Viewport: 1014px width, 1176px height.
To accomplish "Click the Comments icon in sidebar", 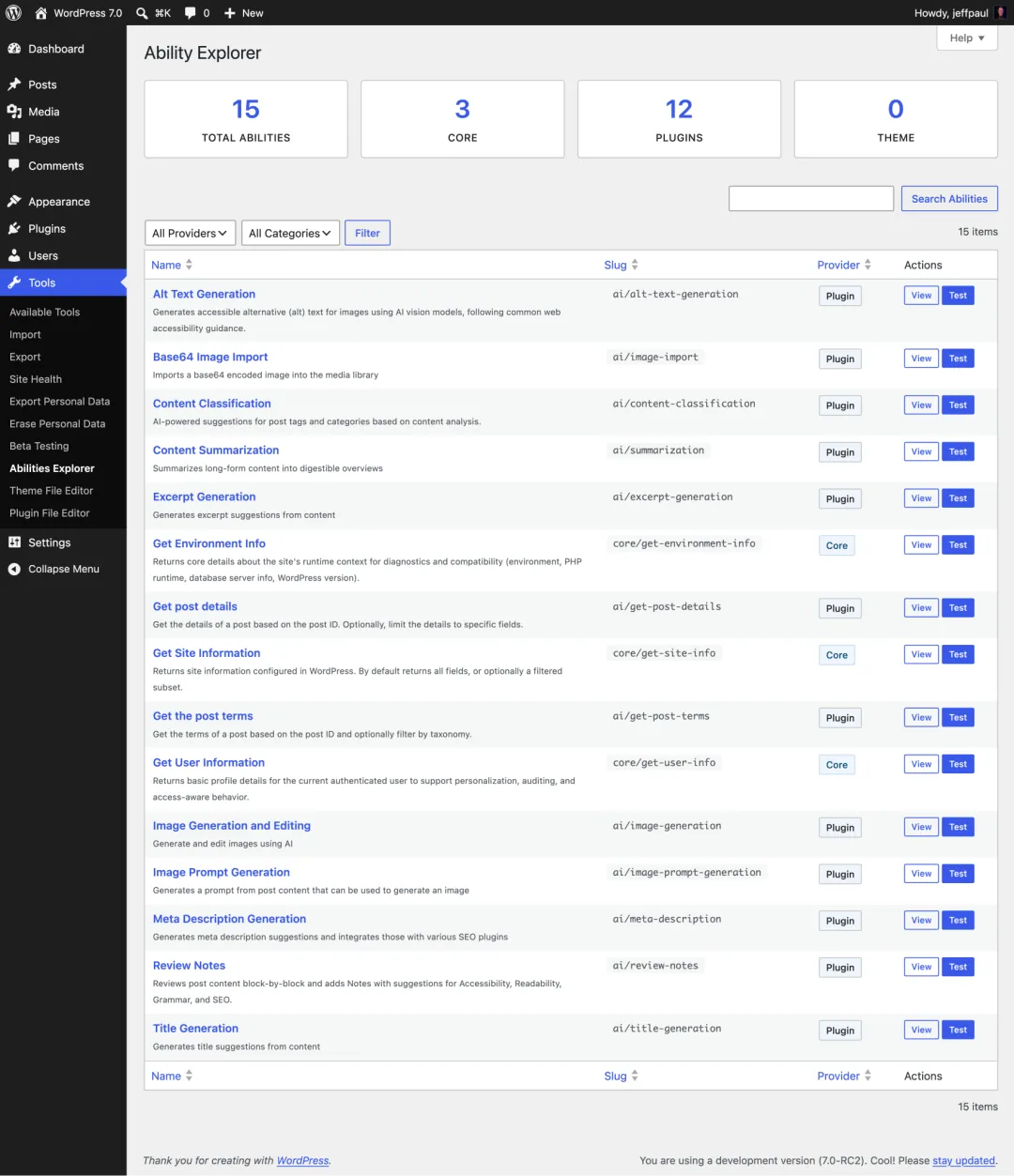I will [14, 166].
